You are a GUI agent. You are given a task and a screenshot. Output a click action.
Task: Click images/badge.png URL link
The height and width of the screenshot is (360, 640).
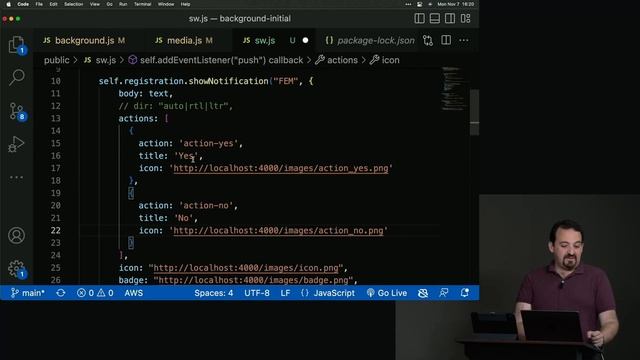[x=253, y=280]
